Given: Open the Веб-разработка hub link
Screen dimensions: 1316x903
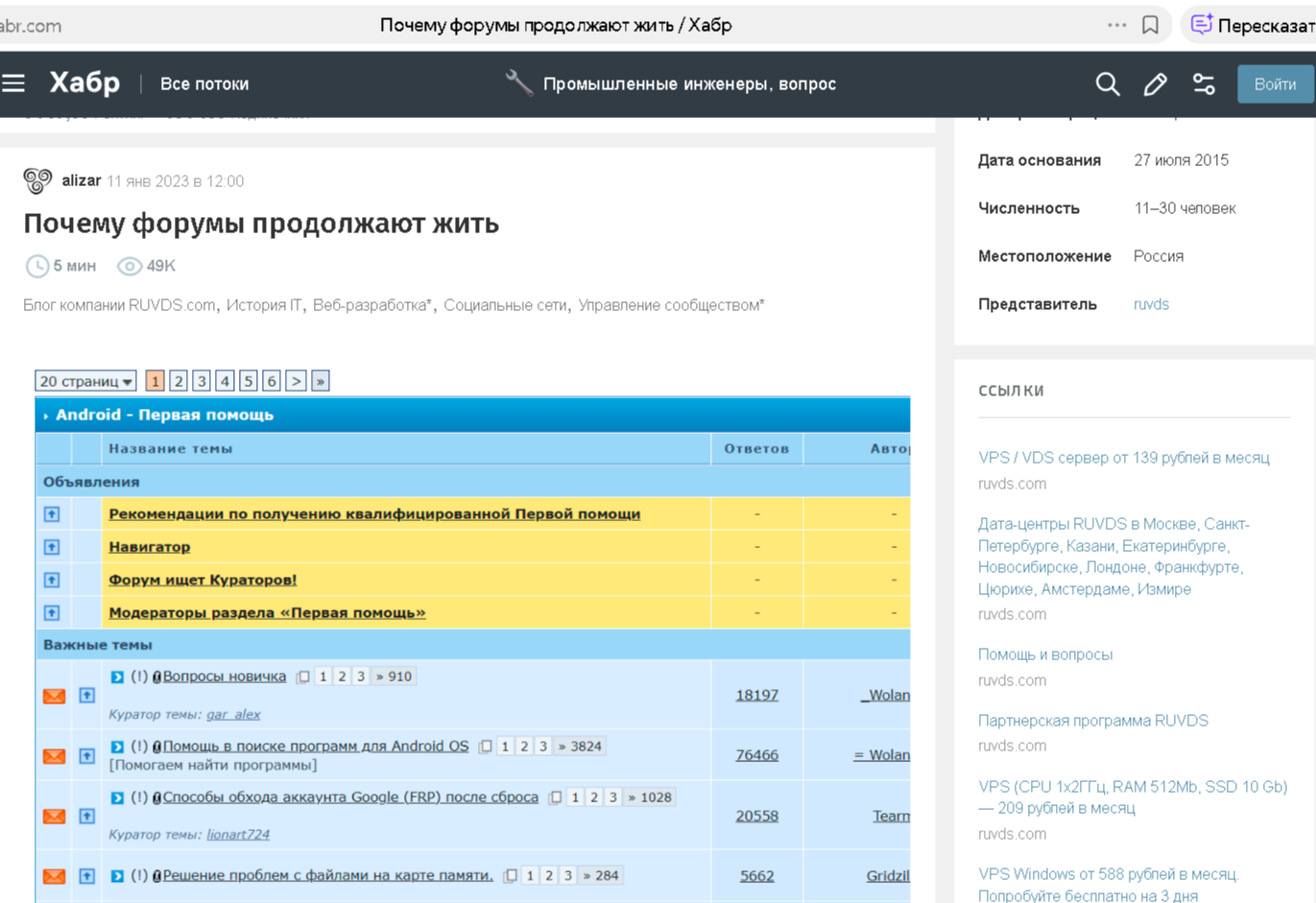Looking at the screenshot, I should tap(372, 305).
